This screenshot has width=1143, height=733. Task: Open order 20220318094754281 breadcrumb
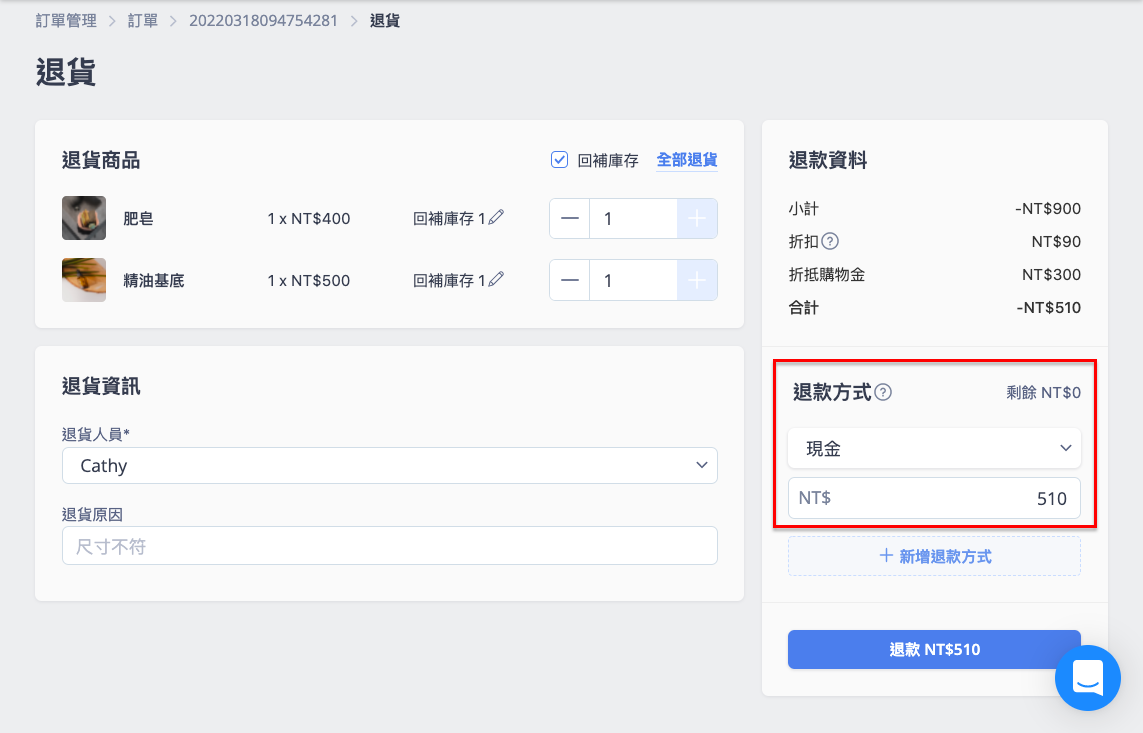click(263, 20)
